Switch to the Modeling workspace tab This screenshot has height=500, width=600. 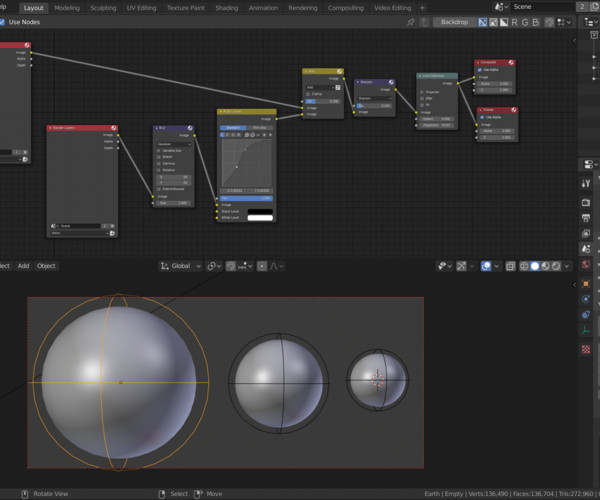pos(67,8)
